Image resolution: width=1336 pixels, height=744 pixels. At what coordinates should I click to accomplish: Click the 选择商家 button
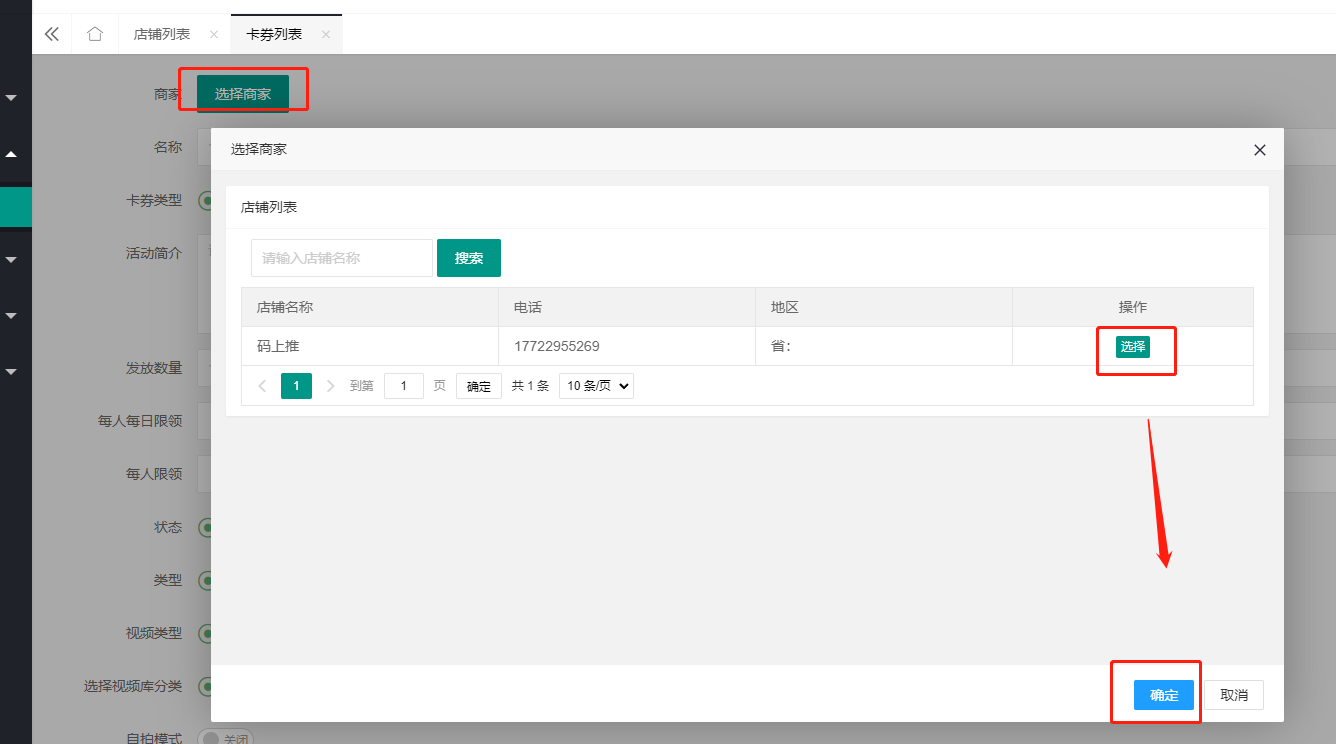[243, 94]
